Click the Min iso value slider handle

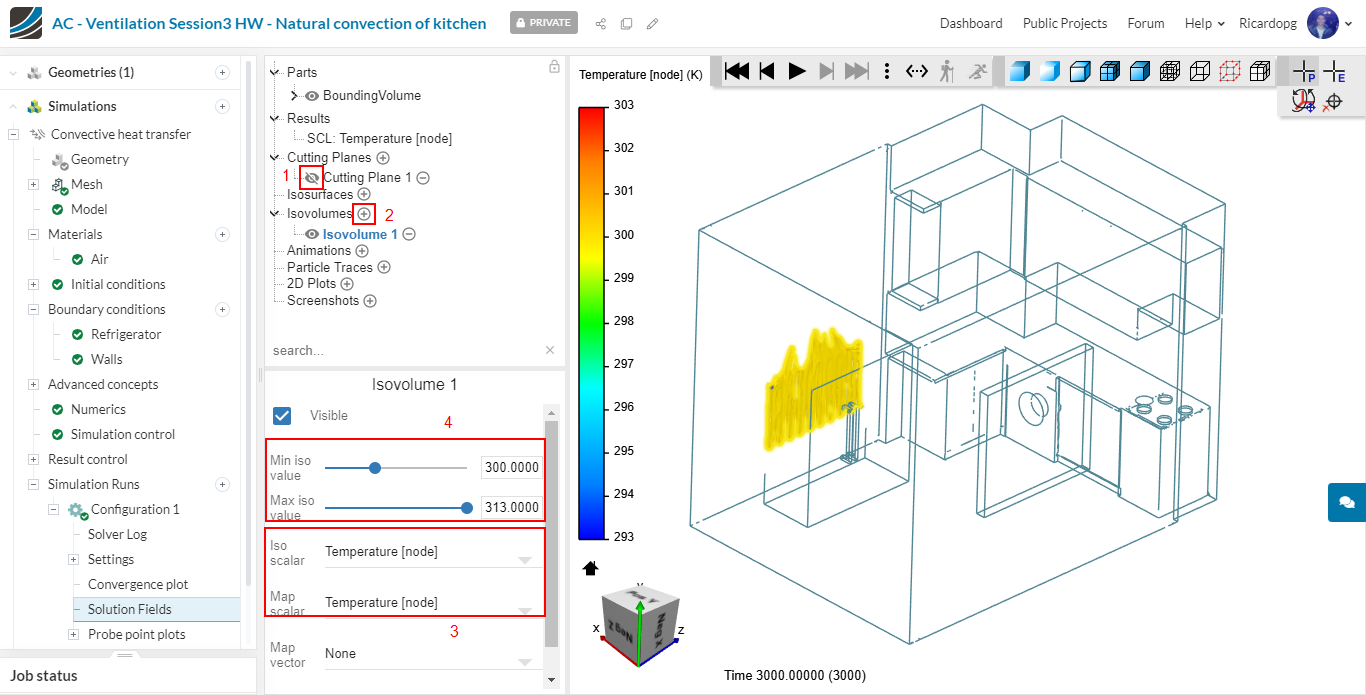click(x=375, y=467)
